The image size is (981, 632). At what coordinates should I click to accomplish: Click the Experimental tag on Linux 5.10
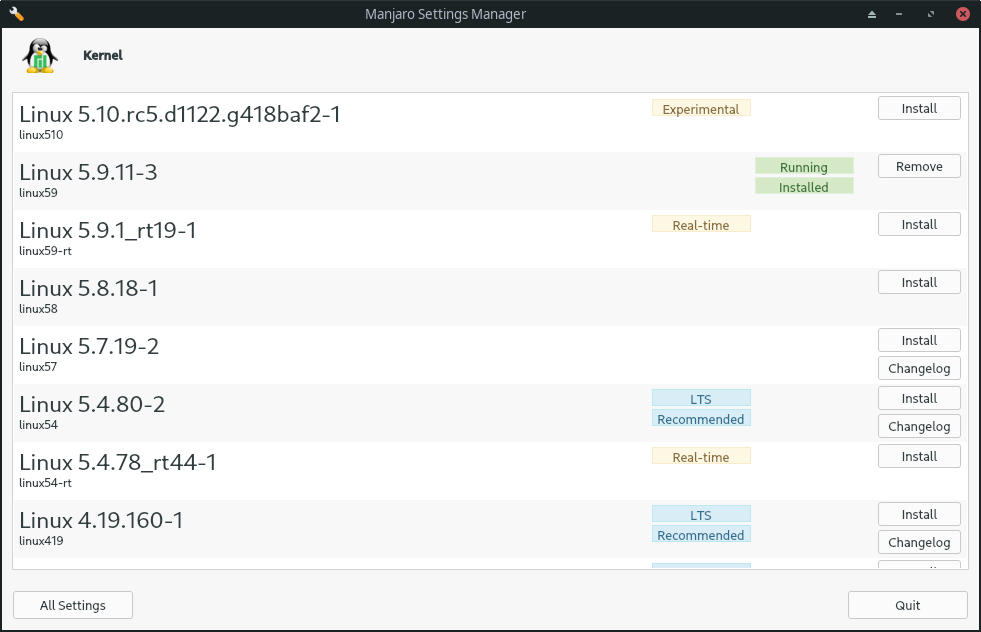click(x=701, y=109)
